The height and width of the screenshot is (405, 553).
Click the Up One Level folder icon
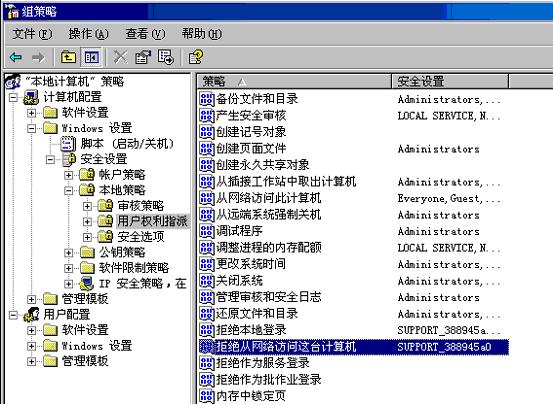point(68,57)
